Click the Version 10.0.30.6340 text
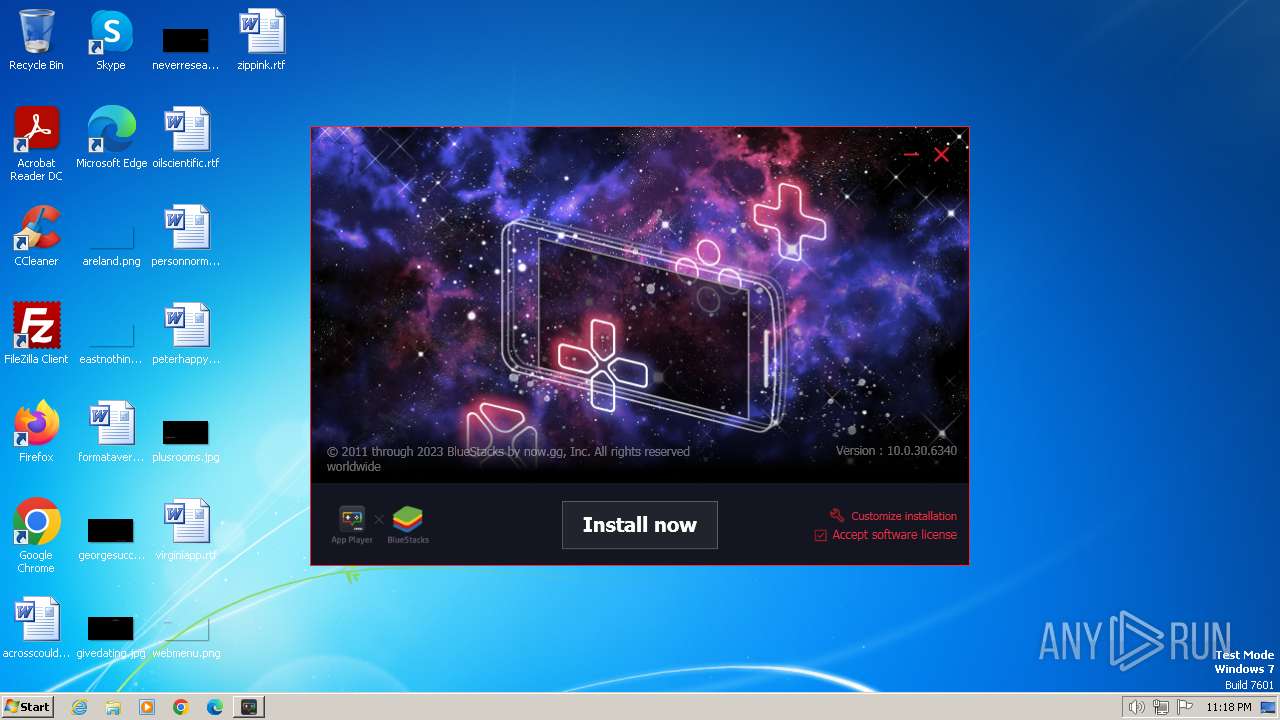This screenshot has height=720, width=1280. (896, 451)
